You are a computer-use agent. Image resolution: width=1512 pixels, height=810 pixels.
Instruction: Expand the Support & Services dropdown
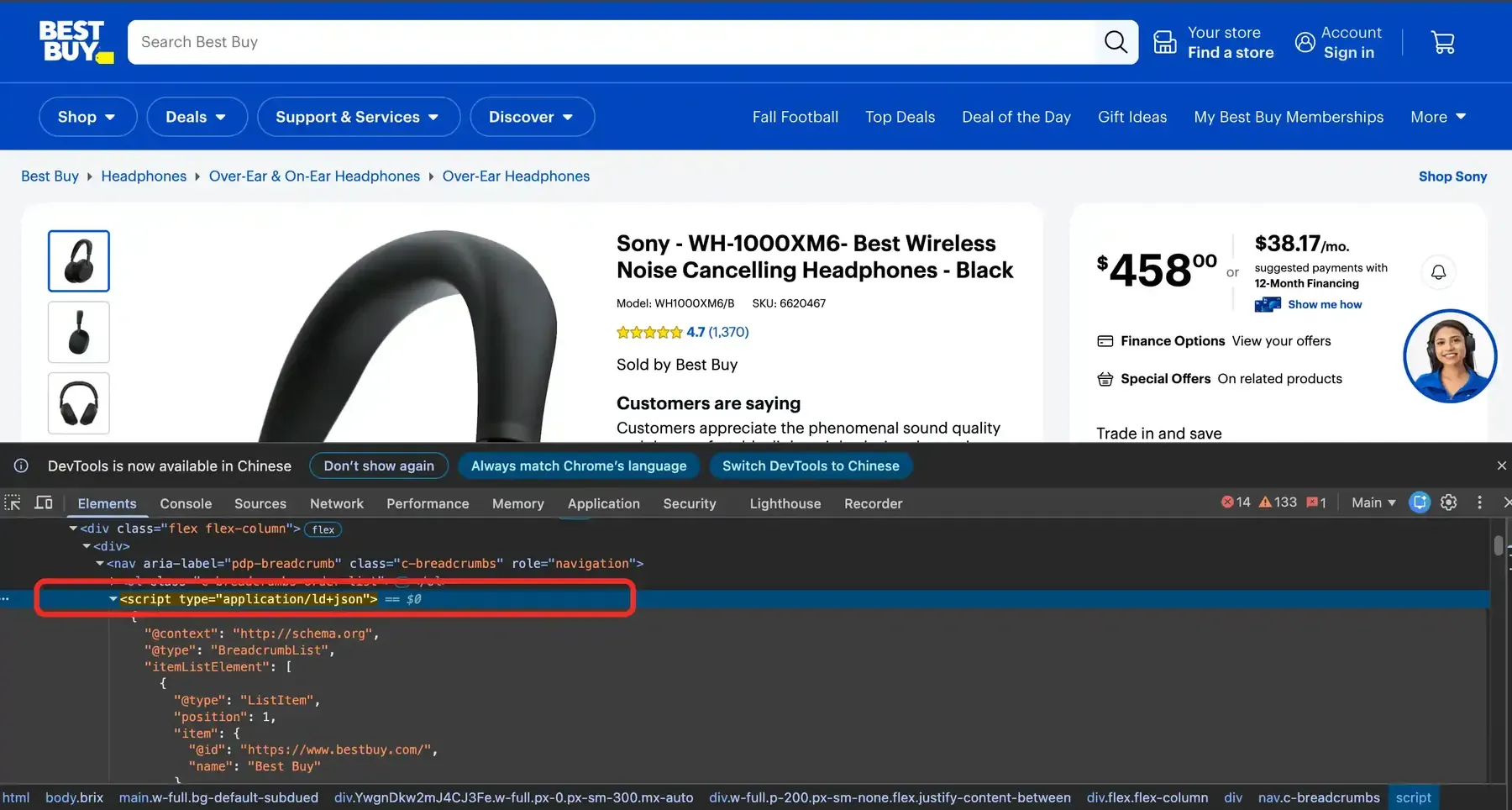(359, 117)
